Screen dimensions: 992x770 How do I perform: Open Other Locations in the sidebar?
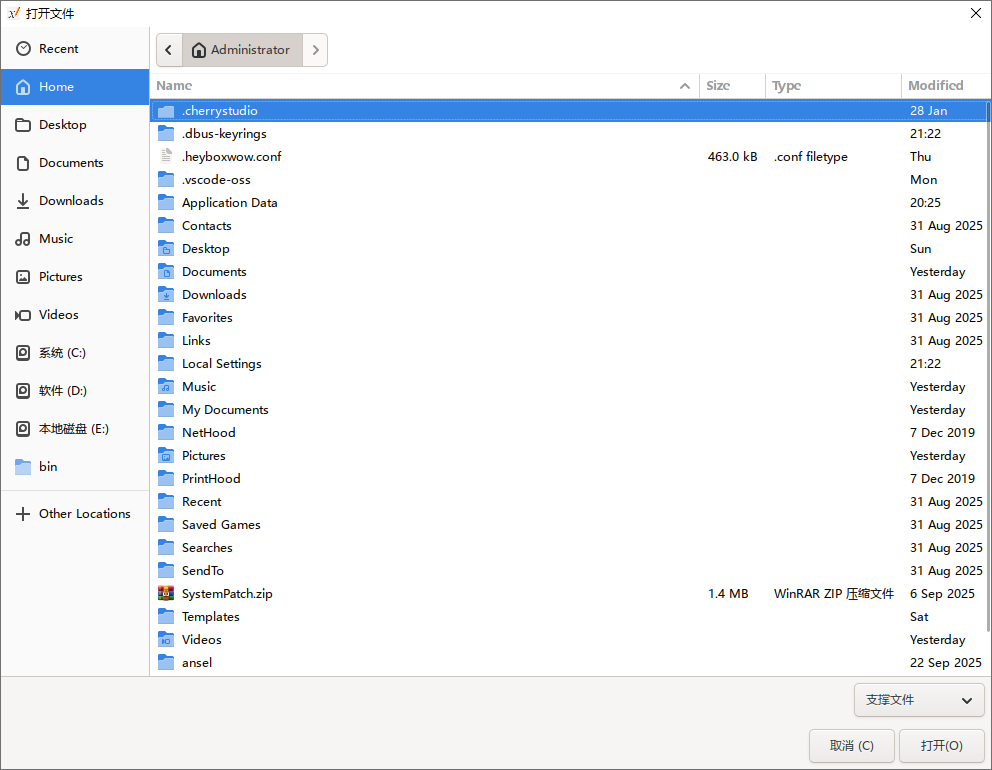(84, 514)
